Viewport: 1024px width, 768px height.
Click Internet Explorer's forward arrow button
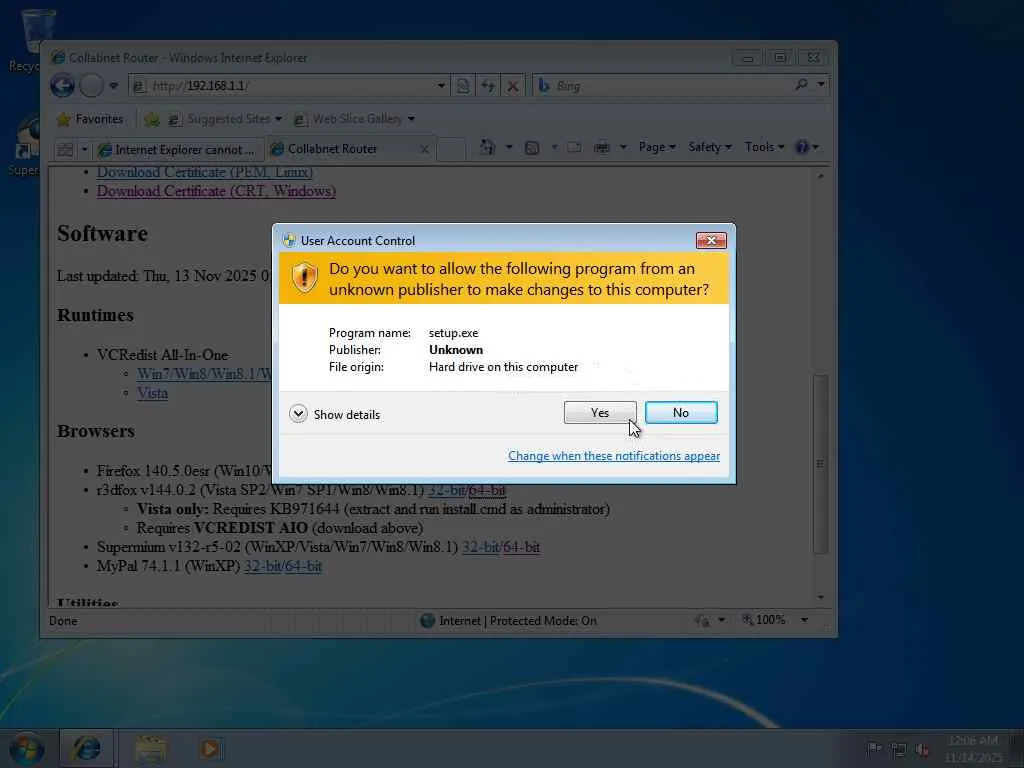click(x=91, y=86)
